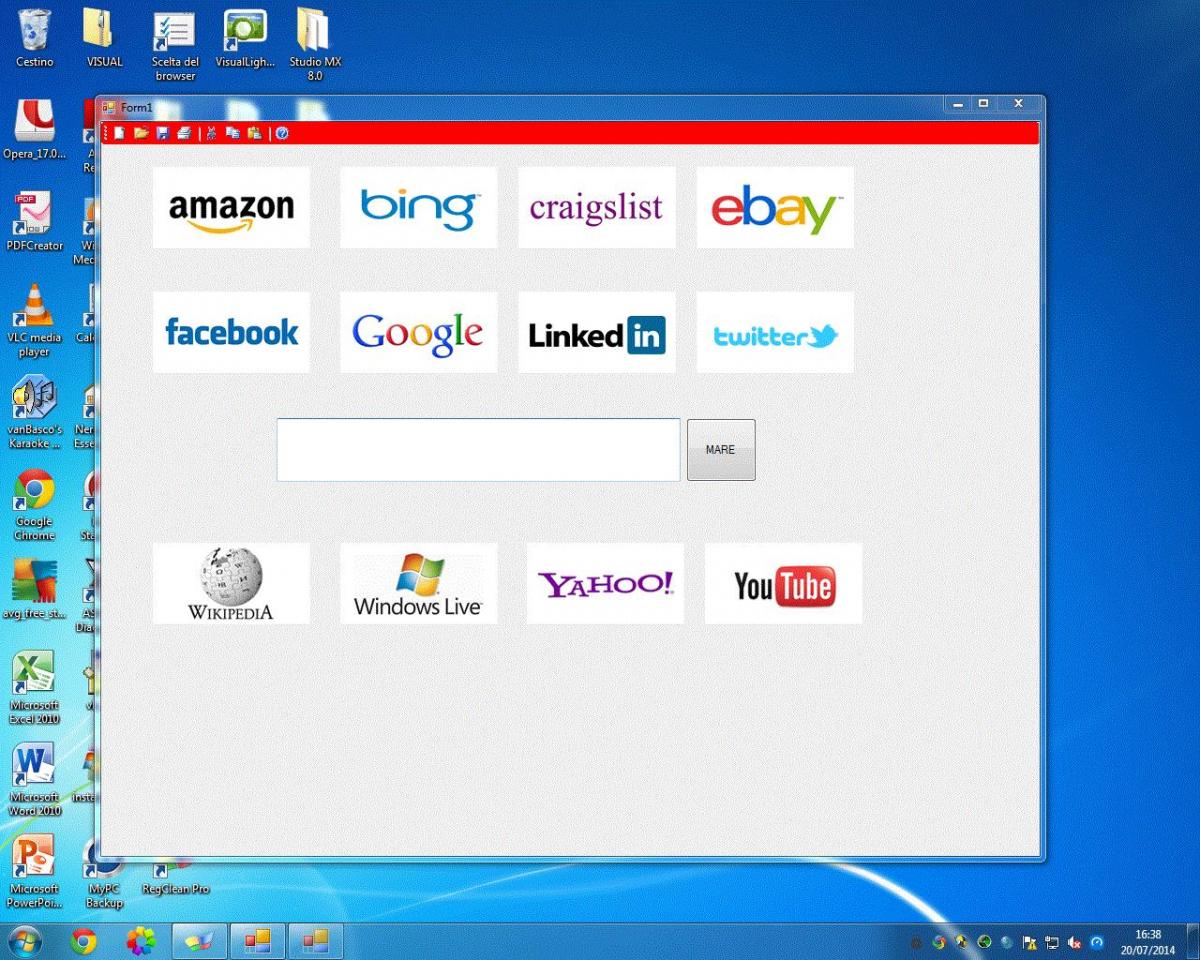Select the Microsoft PowerPoint desktop icon
1200x960 pixels.
click(34, 872)
